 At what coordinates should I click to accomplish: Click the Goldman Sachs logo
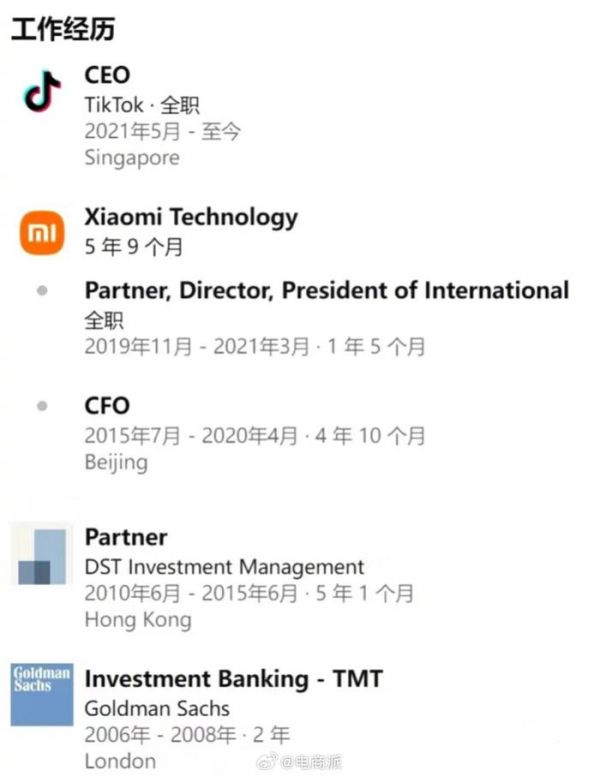click(42, 695)
